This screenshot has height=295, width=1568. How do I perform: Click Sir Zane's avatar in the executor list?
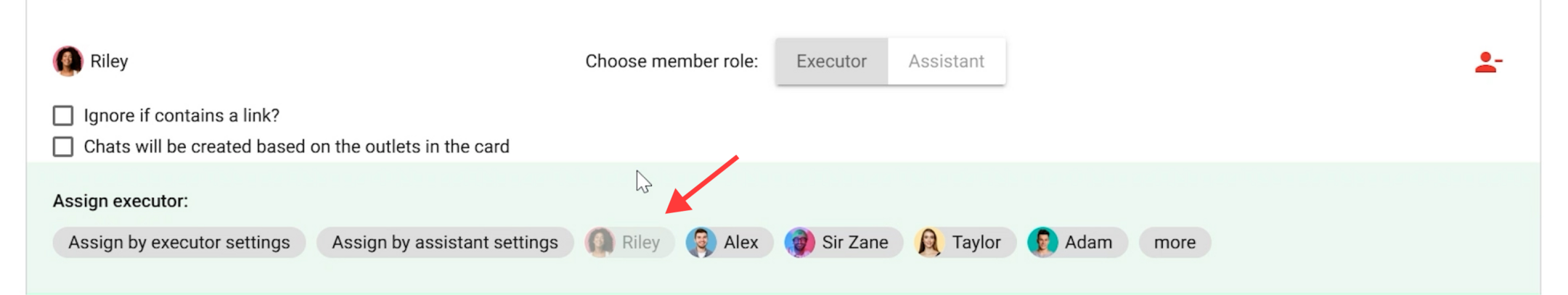tap(799, 242)
